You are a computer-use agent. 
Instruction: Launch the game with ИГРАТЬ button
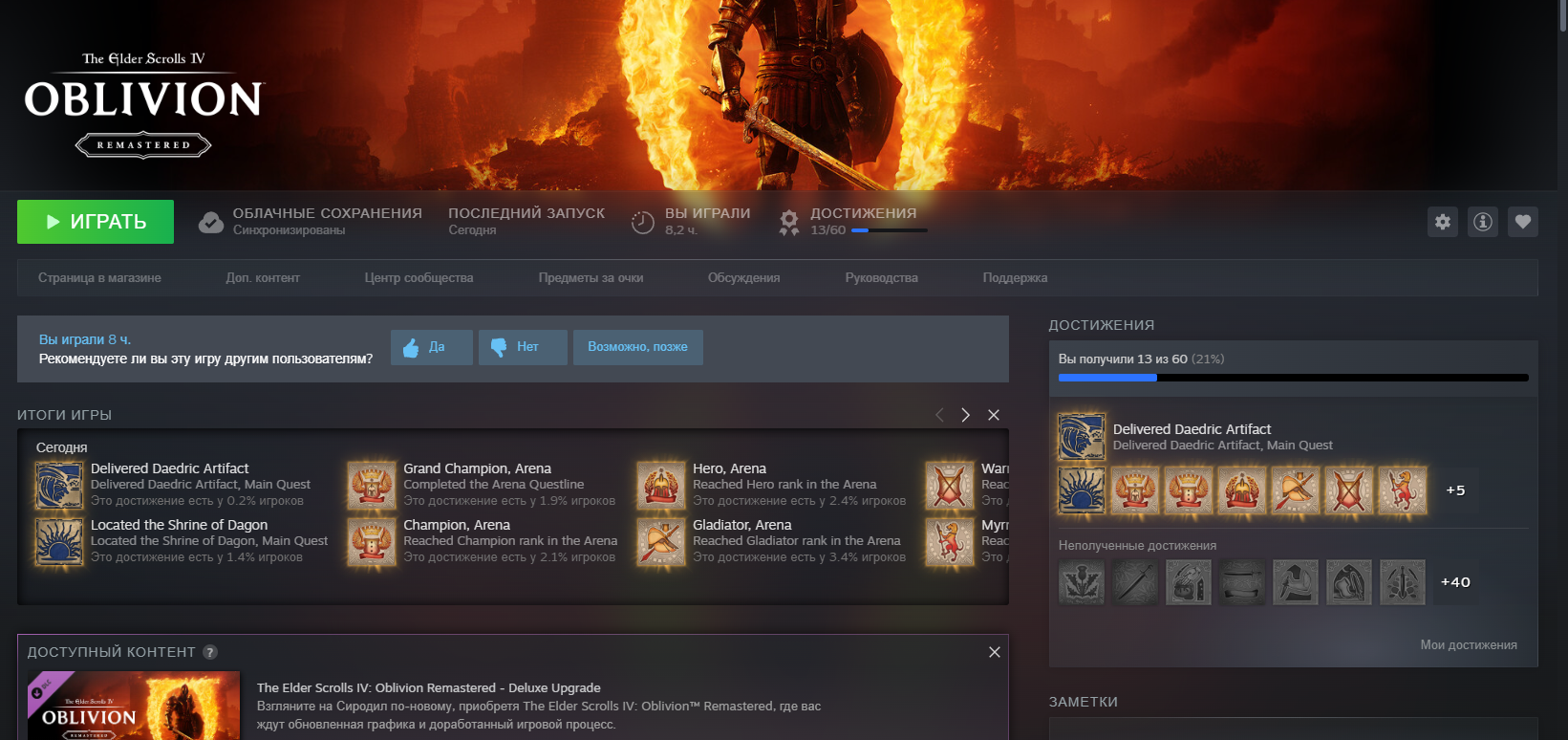pyautogui.click(x=96, y=222)
